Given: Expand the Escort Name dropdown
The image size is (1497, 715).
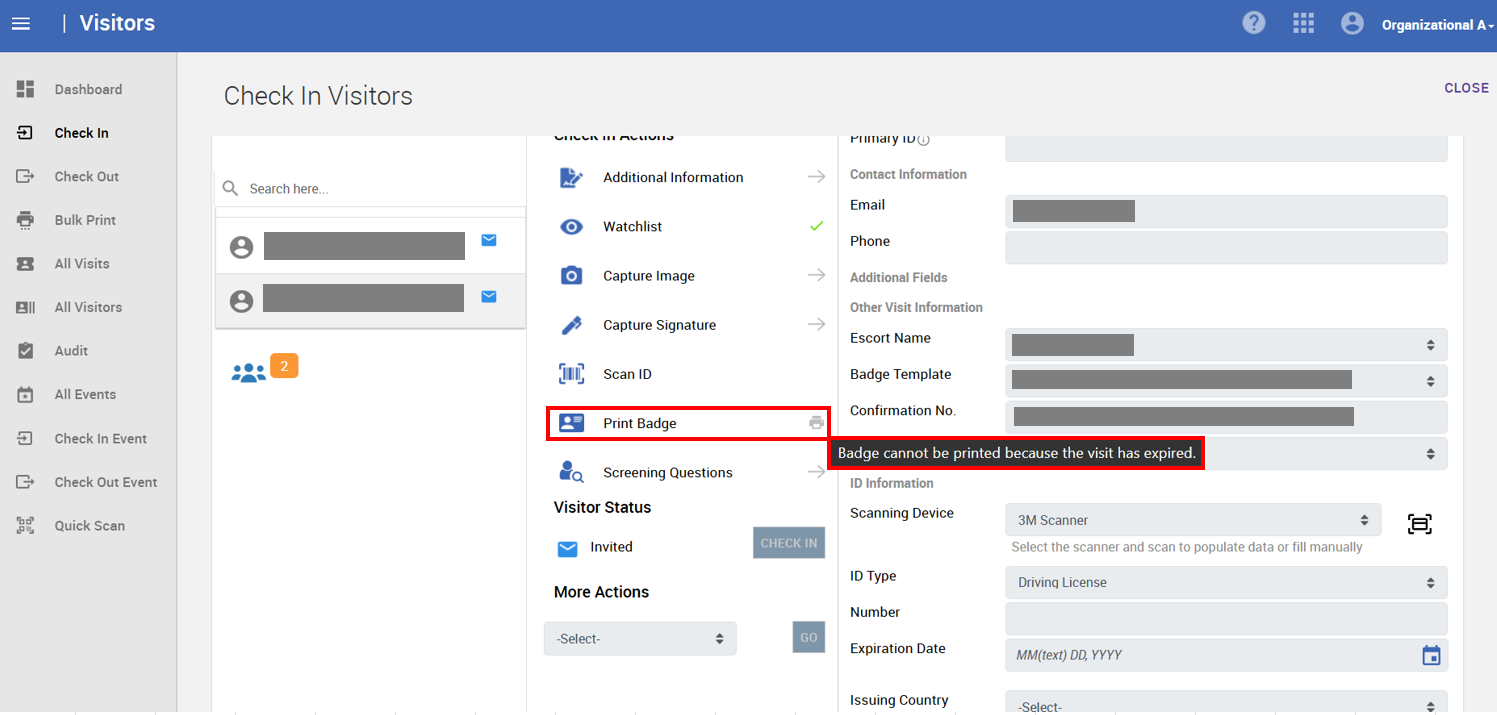Looking at the screenshot, I should 1225,345.
